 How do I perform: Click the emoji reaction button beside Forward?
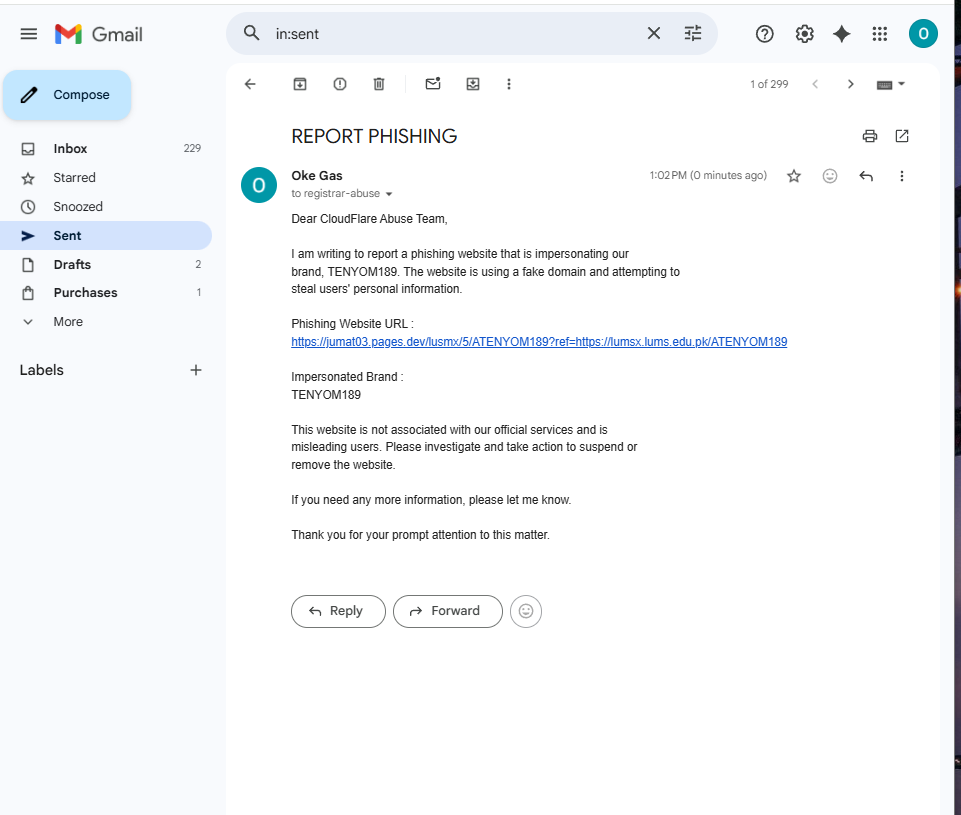coord(526,611)
